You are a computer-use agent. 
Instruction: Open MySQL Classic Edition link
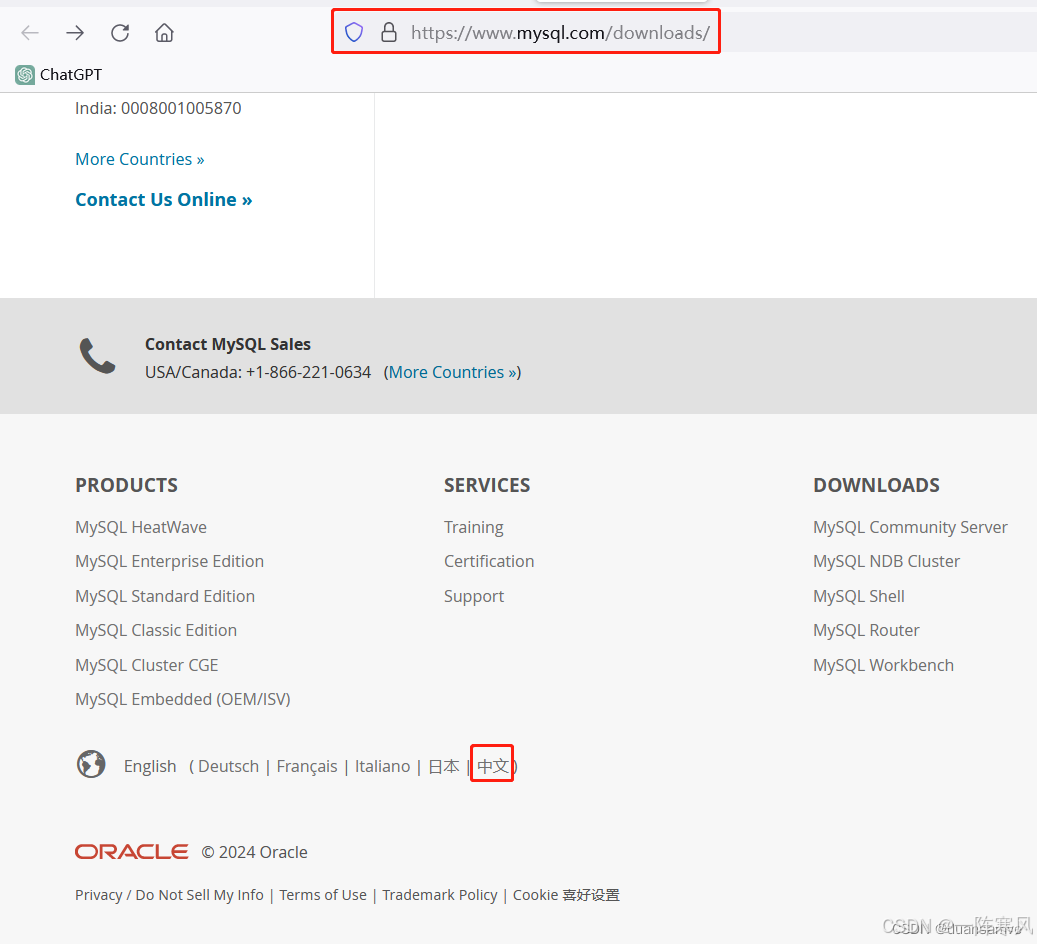coord(156,630)
